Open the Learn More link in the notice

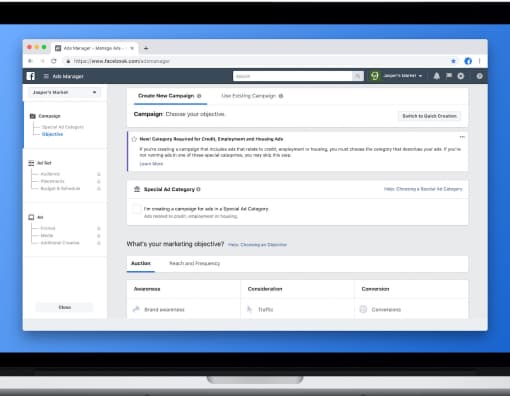151,164
